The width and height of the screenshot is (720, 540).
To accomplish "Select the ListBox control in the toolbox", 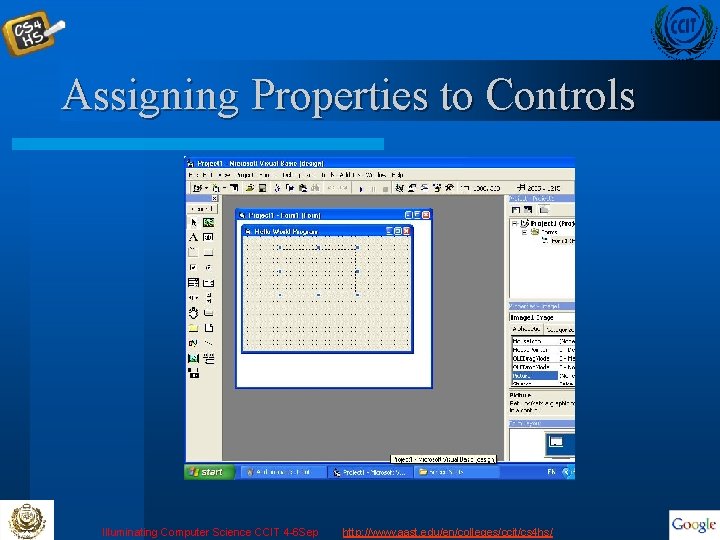I will tap(208, 282).
